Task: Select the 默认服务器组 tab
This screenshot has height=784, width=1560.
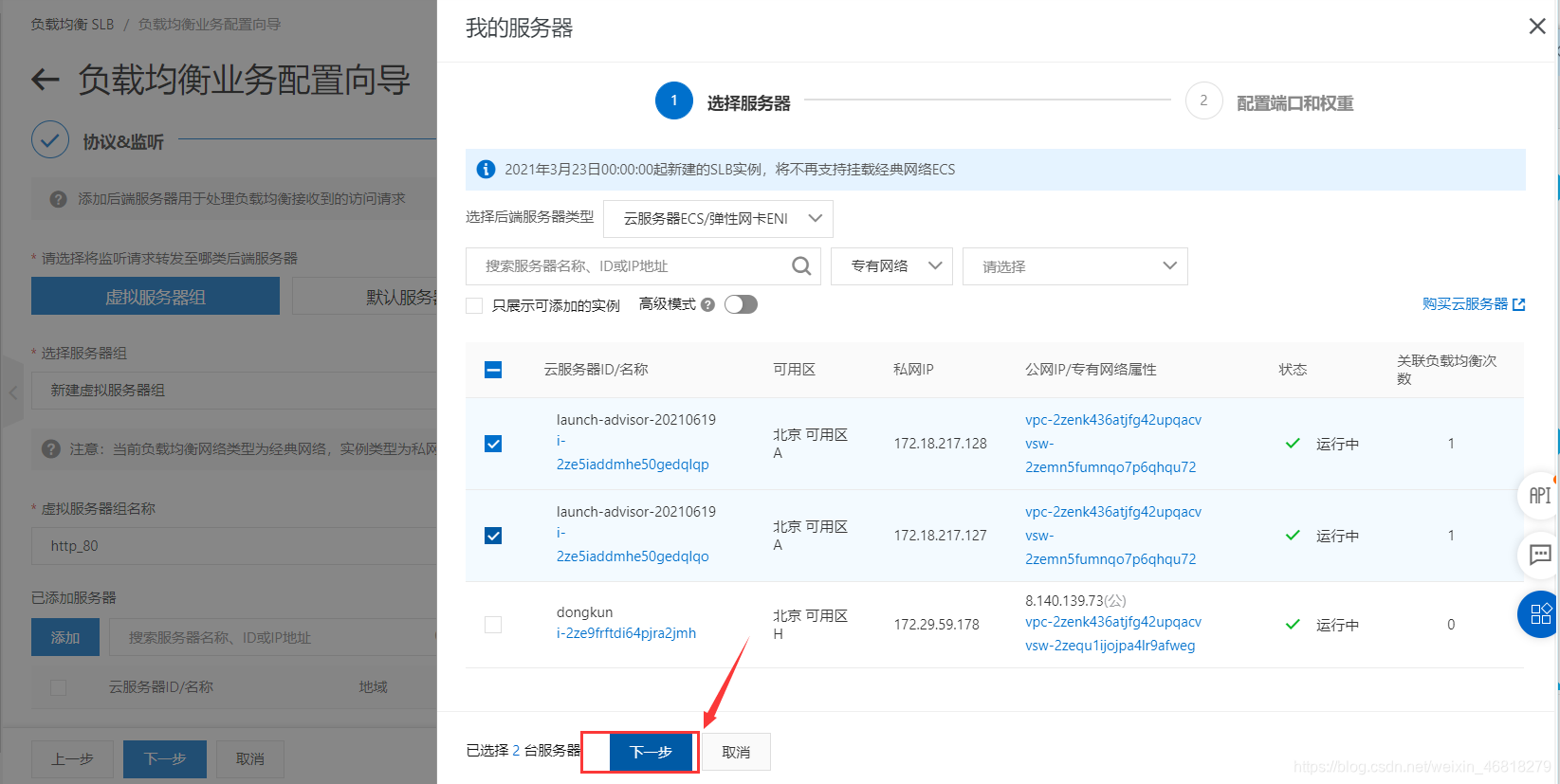Action: (x=365, y=297)
